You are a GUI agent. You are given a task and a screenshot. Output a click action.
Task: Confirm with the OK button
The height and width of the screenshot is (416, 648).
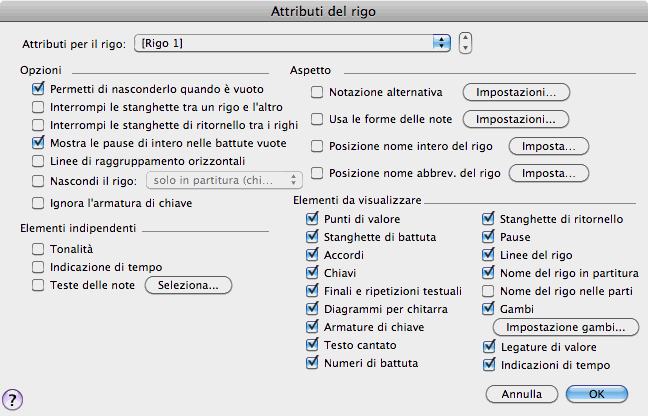pos(596,393)
